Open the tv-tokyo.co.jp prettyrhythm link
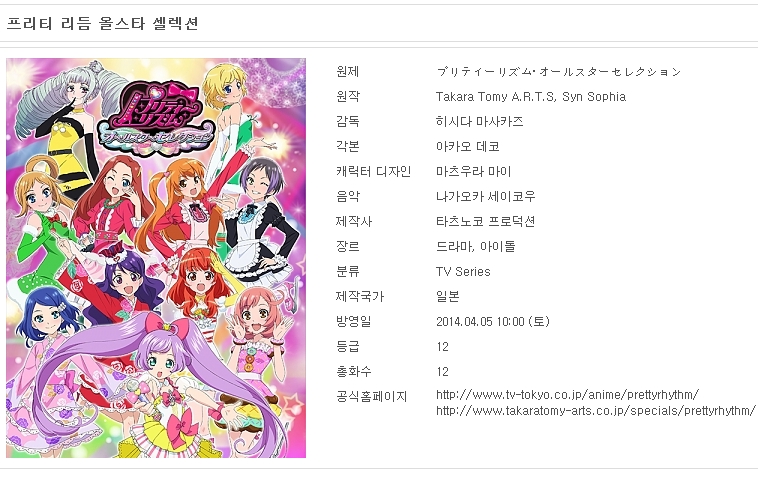The height and width of the screenshot is (479, 758). (567, 395)
